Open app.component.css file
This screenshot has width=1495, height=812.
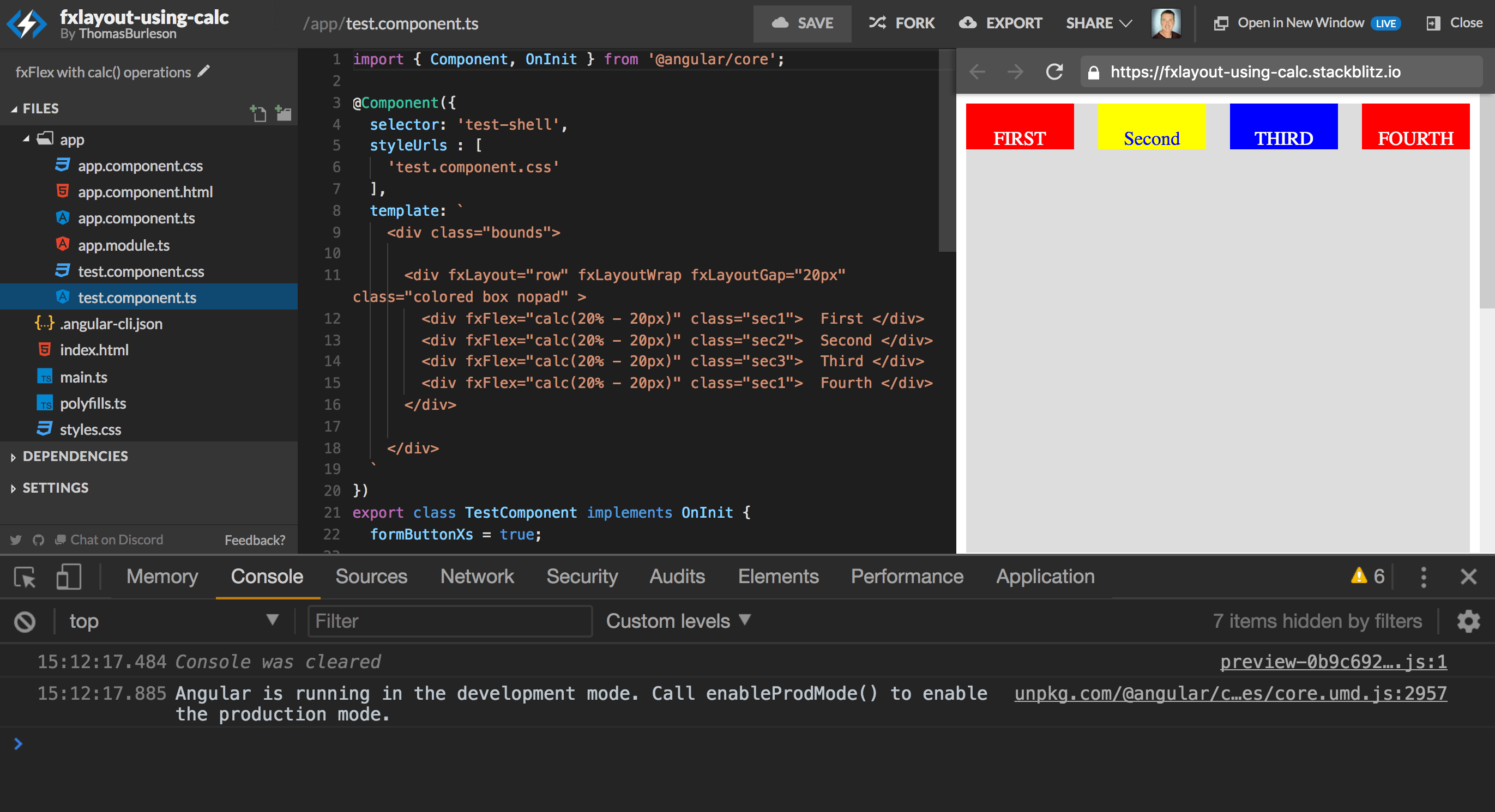pyautogui.click(x=140, y=166)
